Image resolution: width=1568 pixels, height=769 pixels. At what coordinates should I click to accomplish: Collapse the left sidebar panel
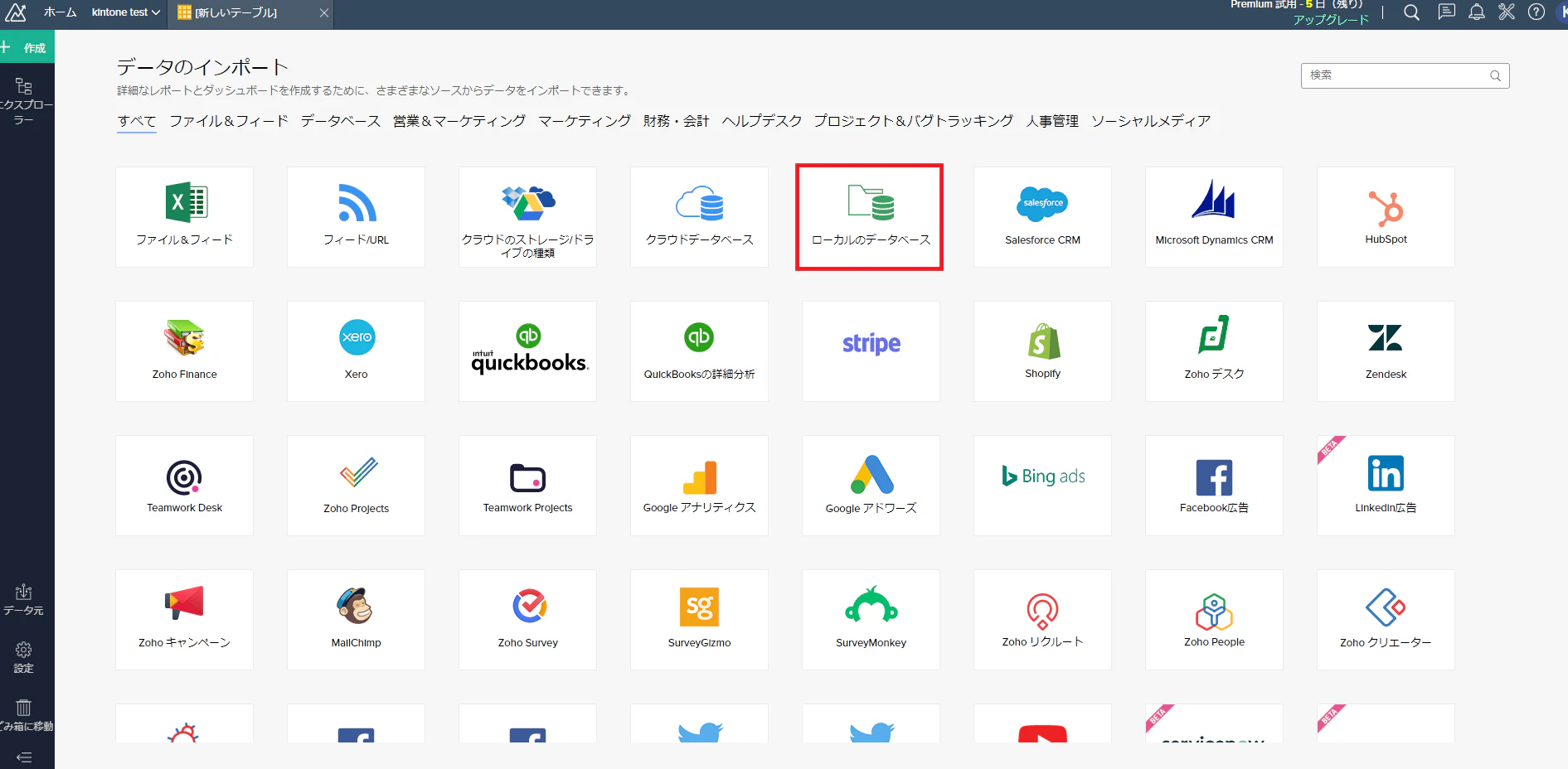[x=24, y=757]
